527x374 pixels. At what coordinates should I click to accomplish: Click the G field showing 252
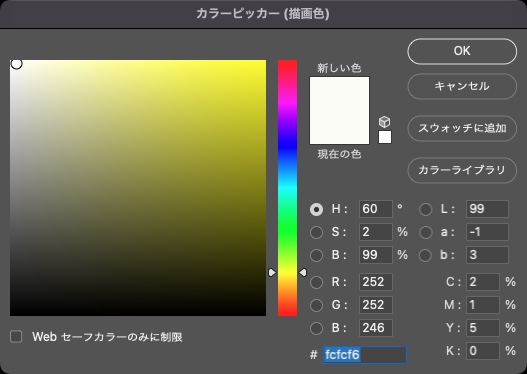pyautogui.click(x=376, y=305)
